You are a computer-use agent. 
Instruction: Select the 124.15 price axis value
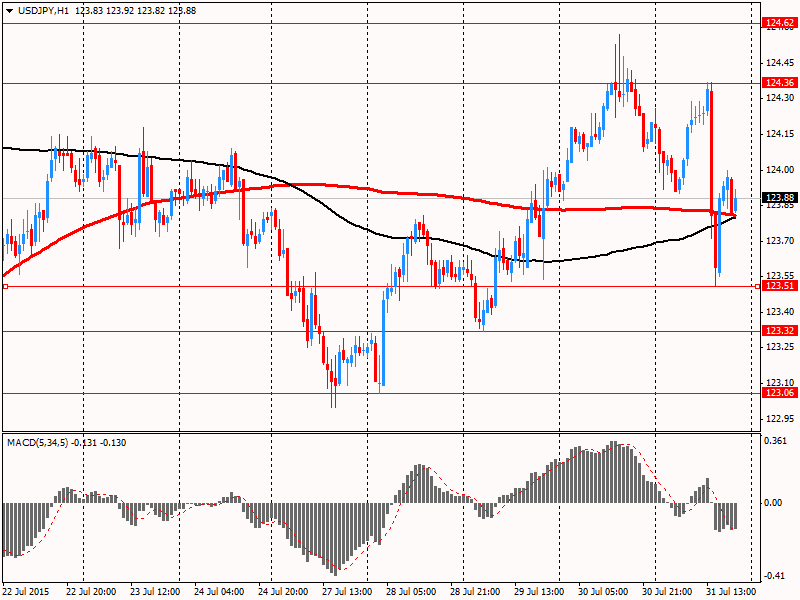click(x=780, y=134)
